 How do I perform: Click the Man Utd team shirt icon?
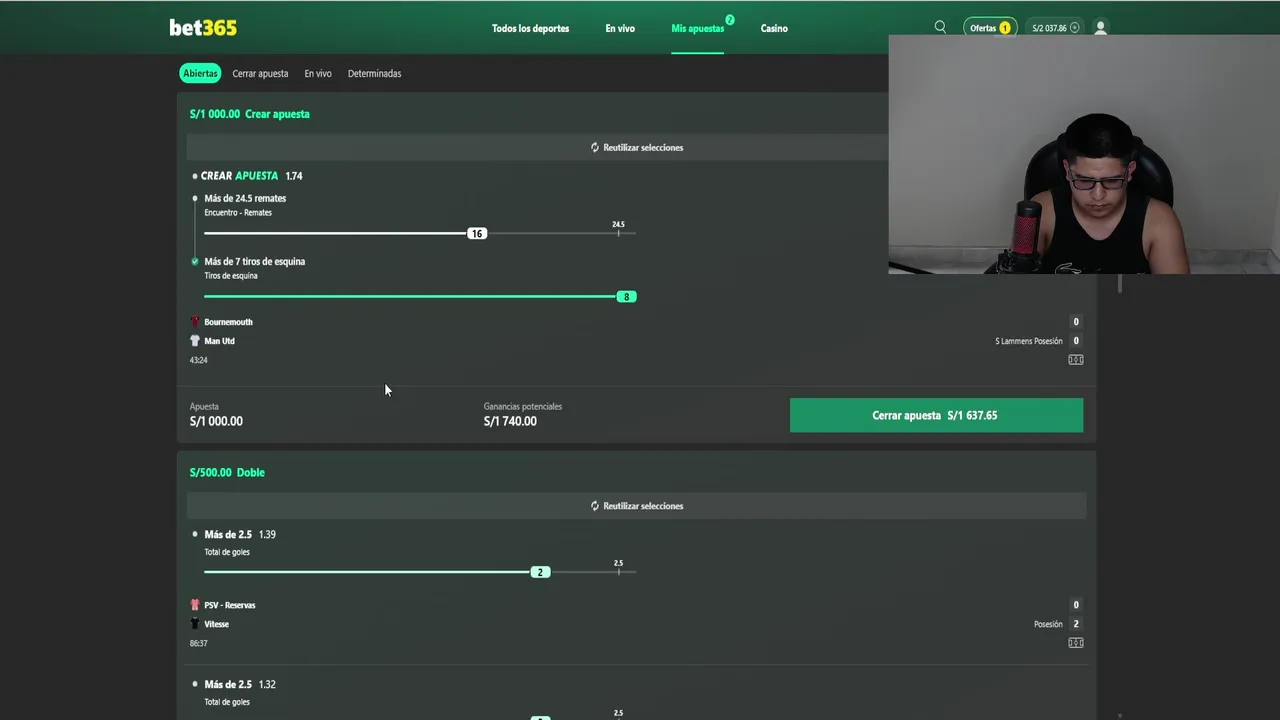tap(195, 341)
